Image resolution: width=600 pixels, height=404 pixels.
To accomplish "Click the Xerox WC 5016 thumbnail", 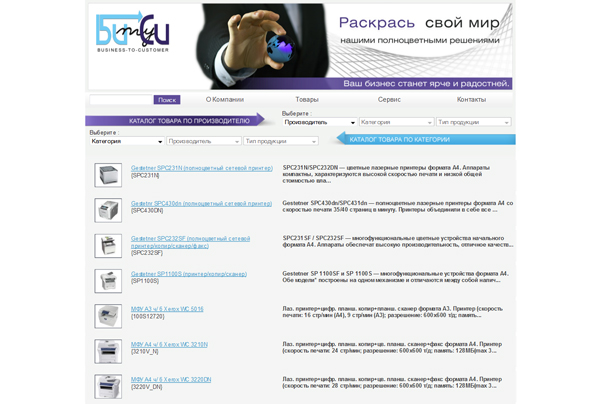I will pyautogui.click(x=108, y=316).
